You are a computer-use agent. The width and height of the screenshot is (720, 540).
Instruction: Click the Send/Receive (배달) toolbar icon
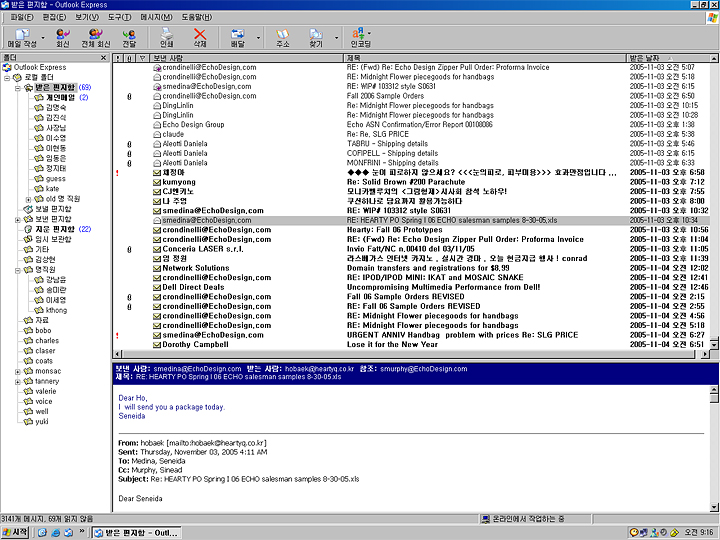(237, 38)
